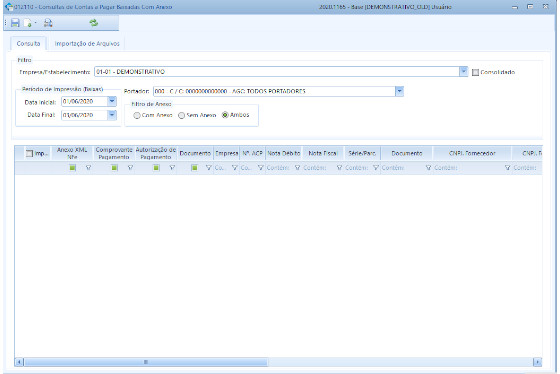Click filter funnel under Comprovante Pagamento column
The image size is (560, 374).
point(130,168)
